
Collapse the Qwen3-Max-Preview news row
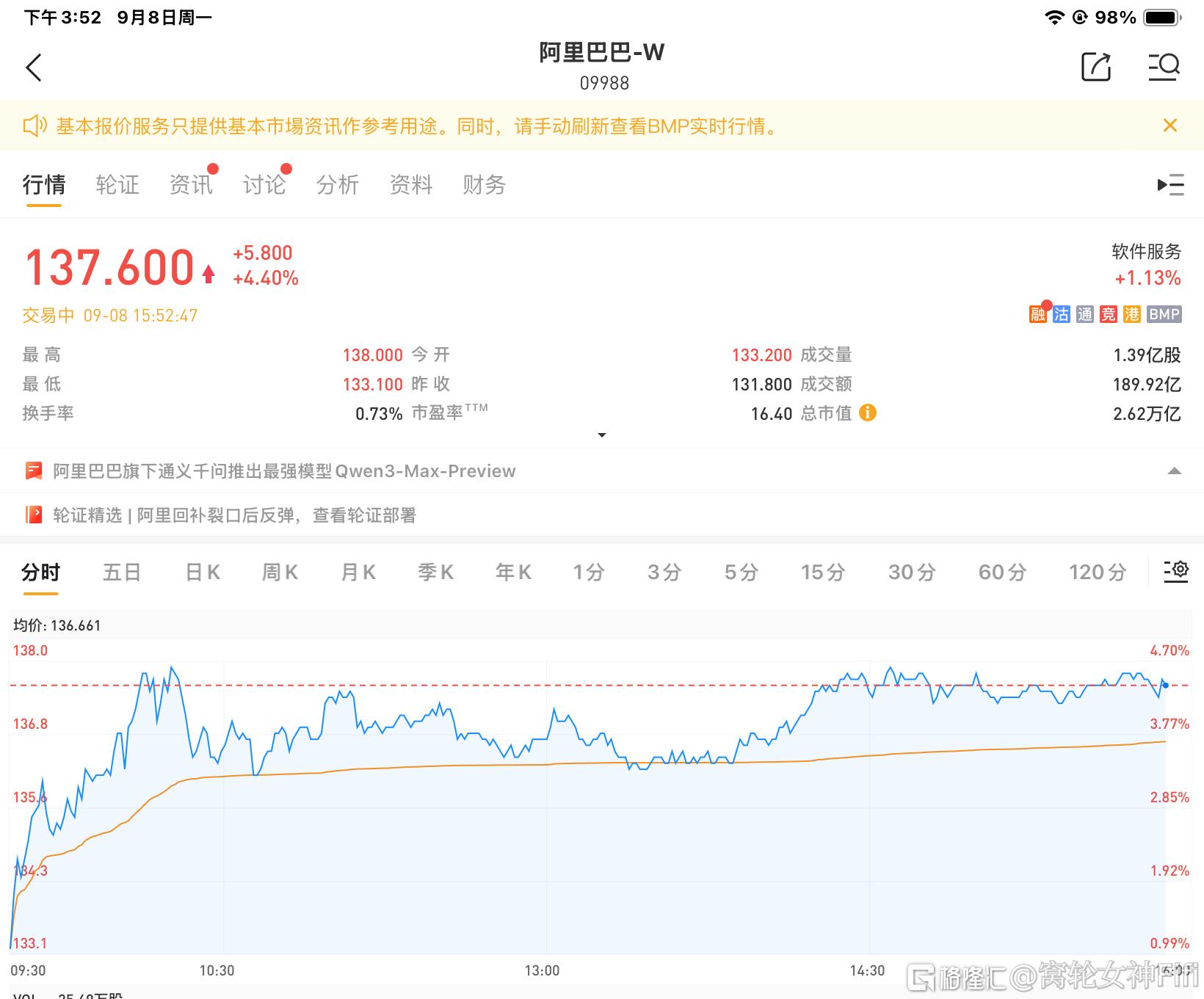(x=1174, y=471)
